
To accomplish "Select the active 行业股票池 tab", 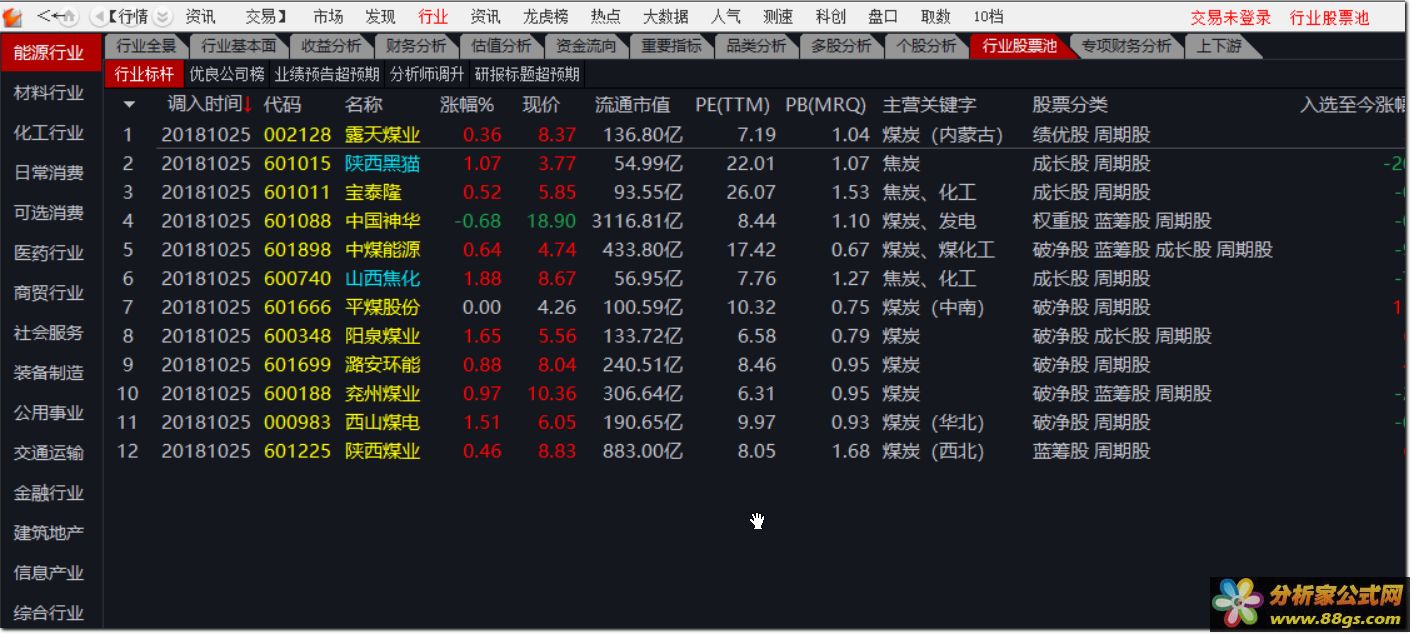I will [1019, 46].
